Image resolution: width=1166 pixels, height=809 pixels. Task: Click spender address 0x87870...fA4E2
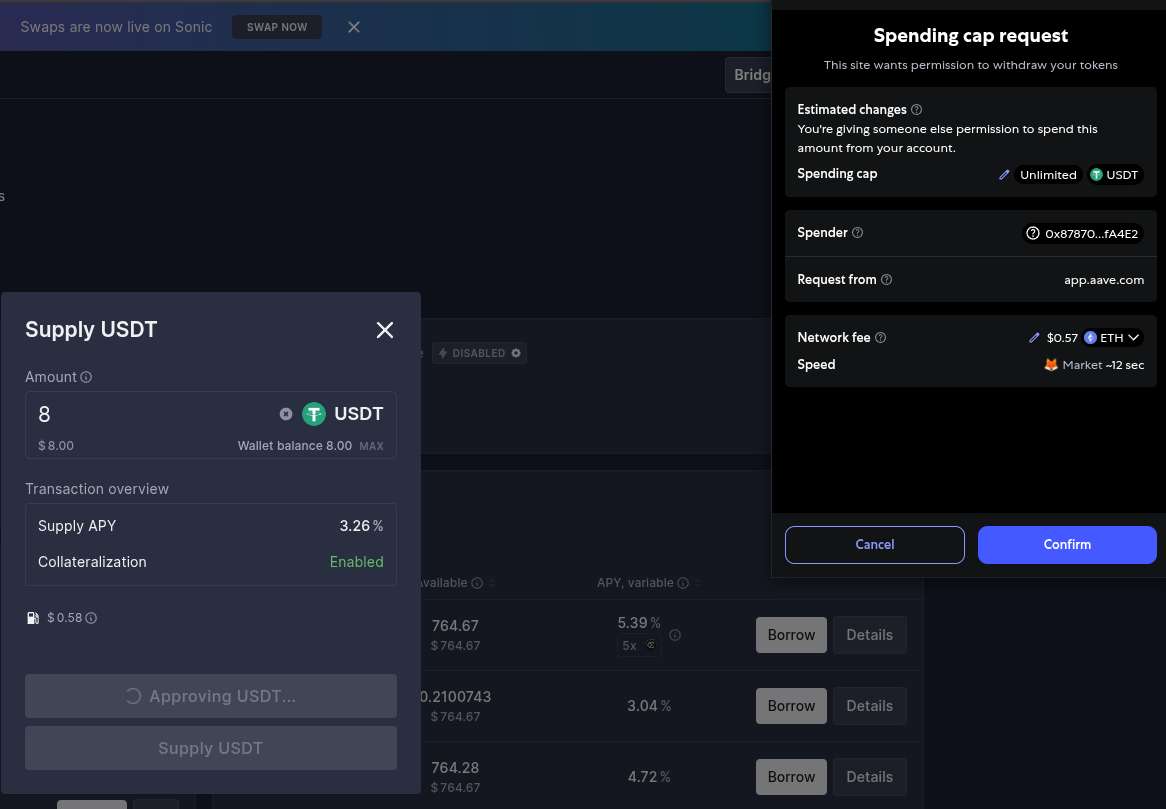1083,233
